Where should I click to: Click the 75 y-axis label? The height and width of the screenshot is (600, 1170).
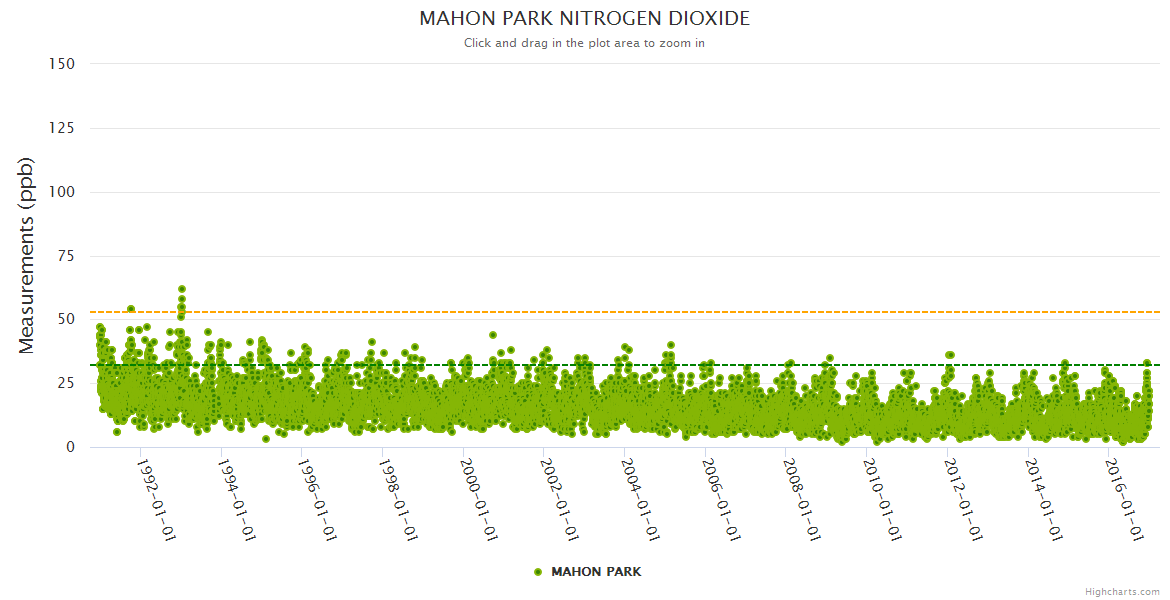[x=65, y=256]
